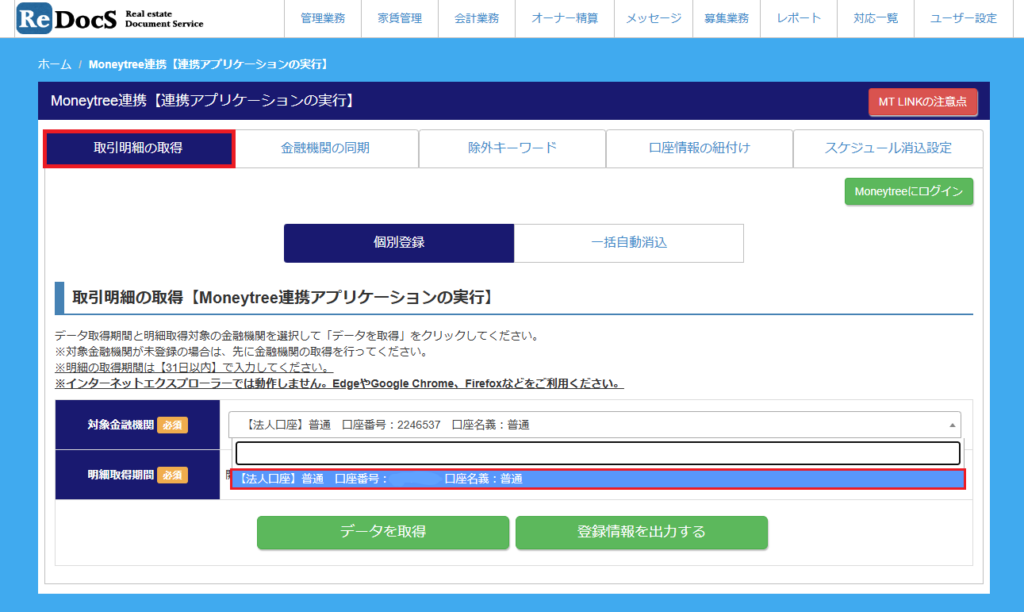Image resolution: width=1024 pixels, height=612 pixels.
Task: Go to ホーム breadcrumb link
Action: pos(54,64)
